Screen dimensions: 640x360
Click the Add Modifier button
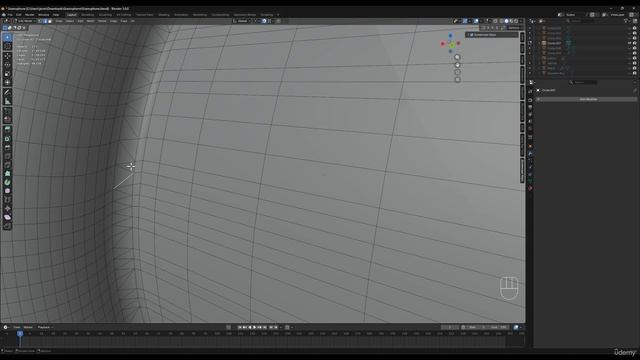click(x=587, y=99)
